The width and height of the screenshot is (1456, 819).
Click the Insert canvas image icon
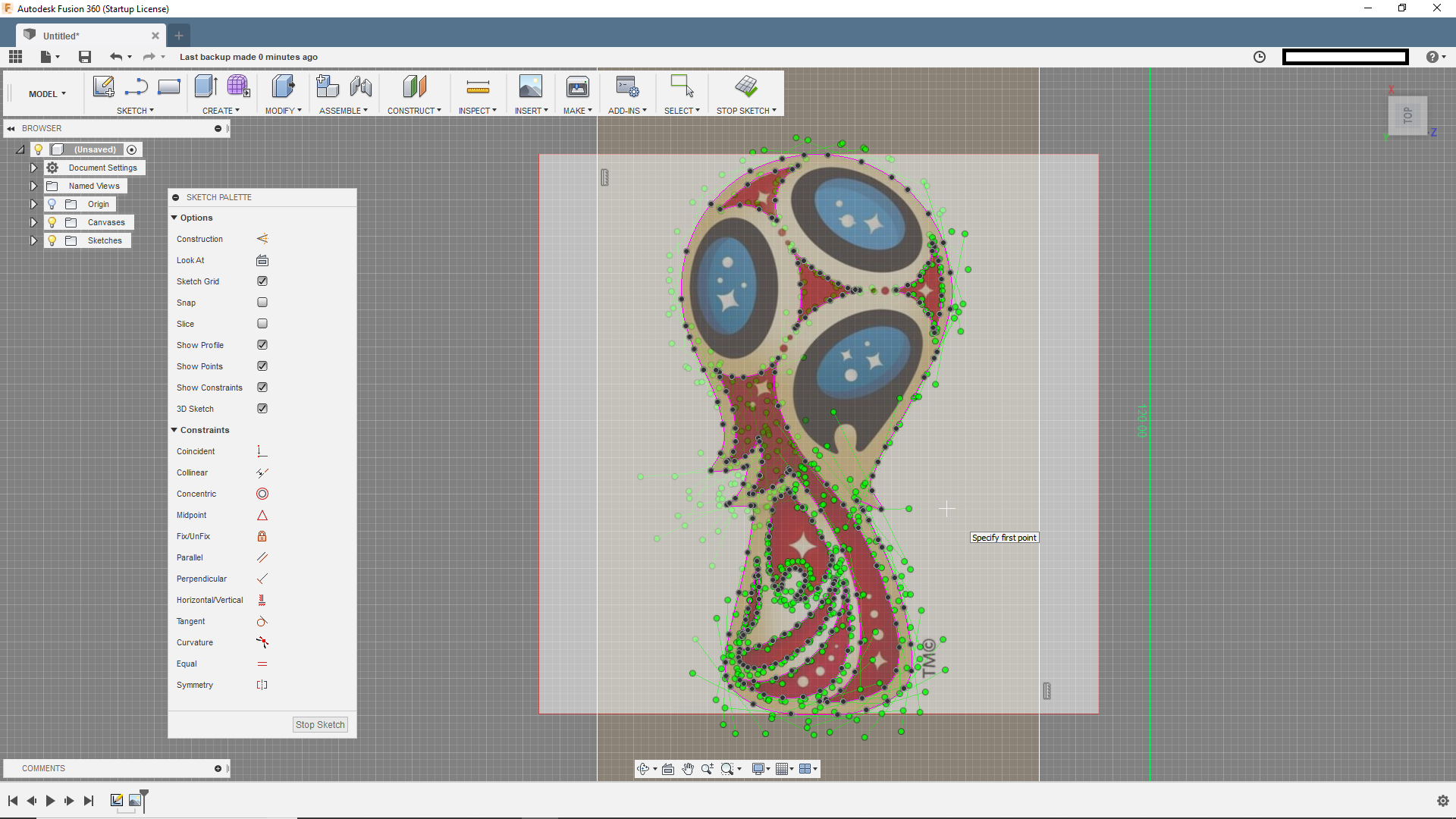click(531, 86)
